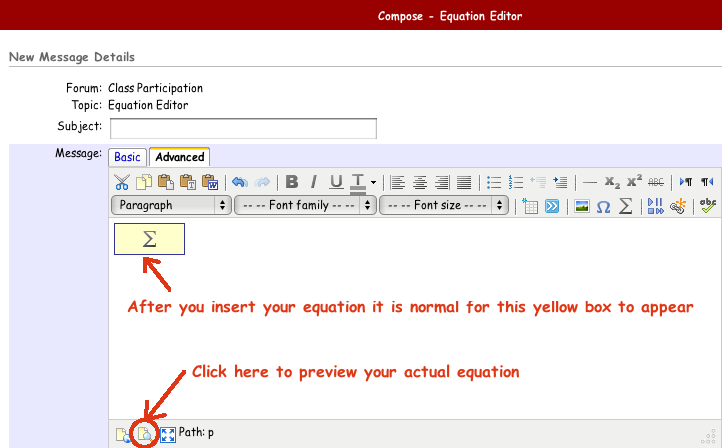Viewport: 722px width, 448px height.
Task: Open the Paragraph format dropdown
Action: [171, 205]
